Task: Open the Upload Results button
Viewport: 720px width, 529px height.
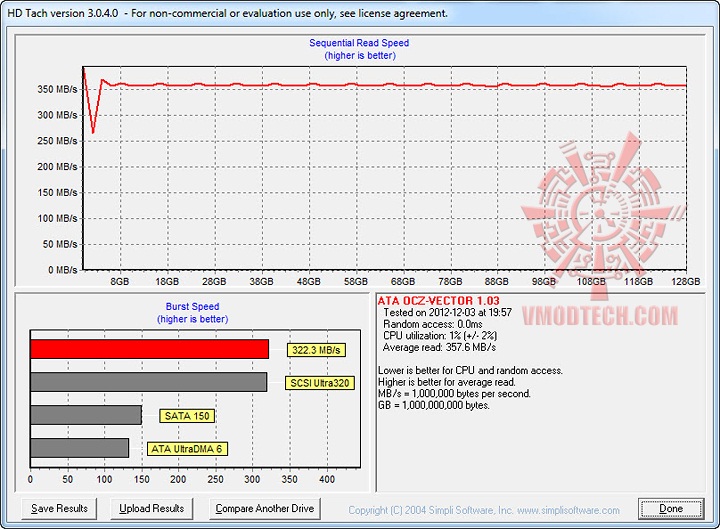Action: pos(152,509)
